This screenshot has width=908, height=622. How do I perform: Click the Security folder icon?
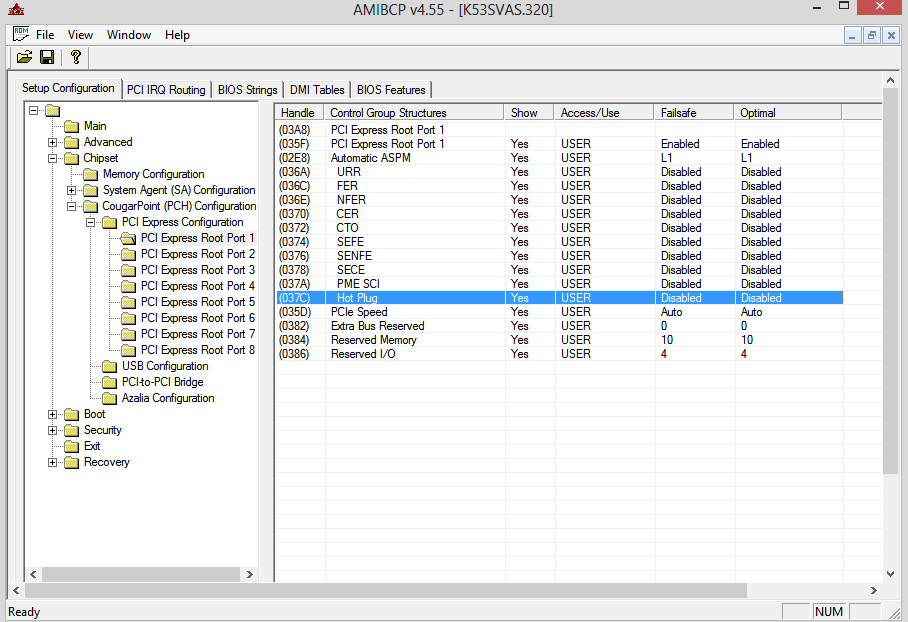click(x=72, y=430)
